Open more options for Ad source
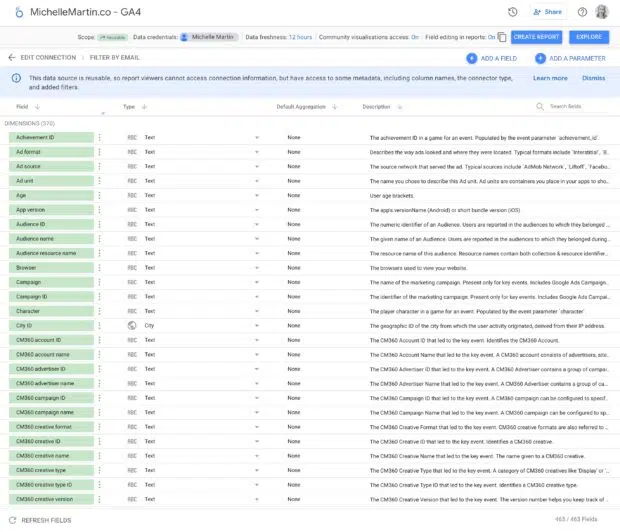 coord(99,166)
